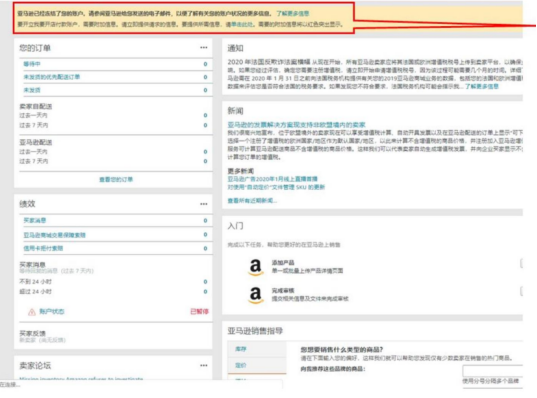The image size is (537, 398).
Task: Click the 查看您的订单 link
Action: [116, 179]
